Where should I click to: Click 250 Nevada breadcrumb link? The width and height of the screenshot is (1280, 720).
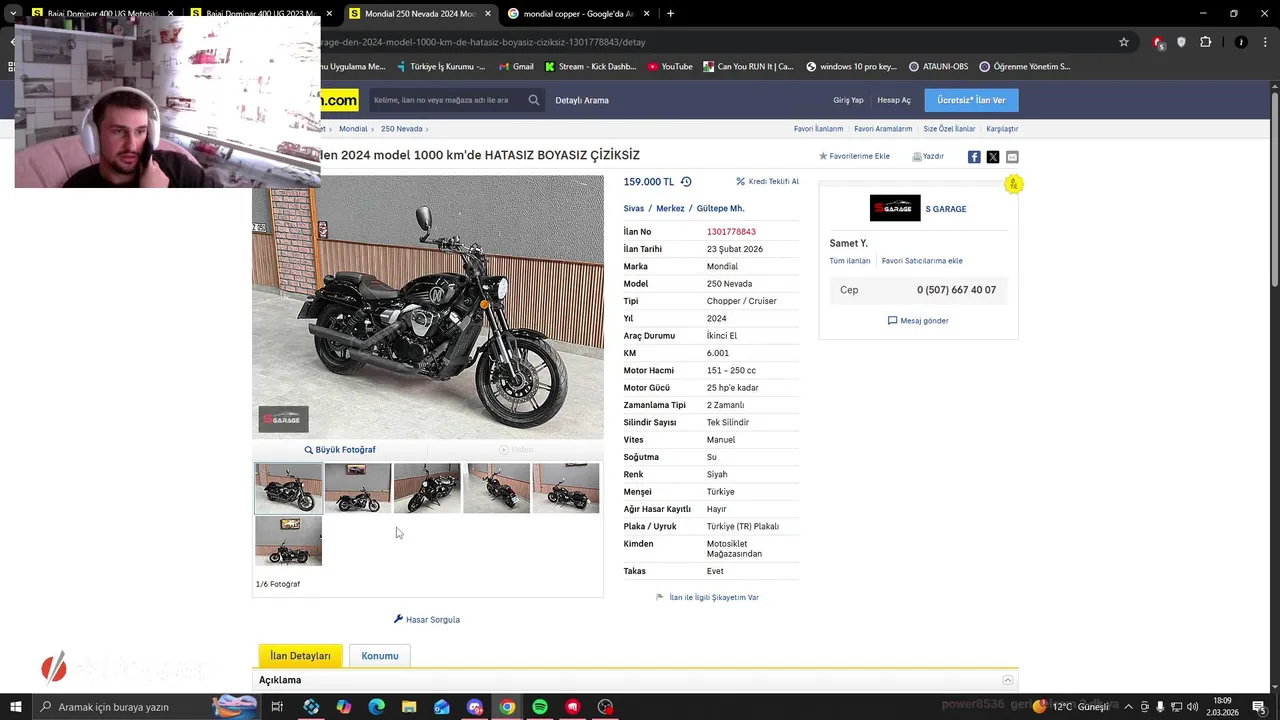coord(401,129)
